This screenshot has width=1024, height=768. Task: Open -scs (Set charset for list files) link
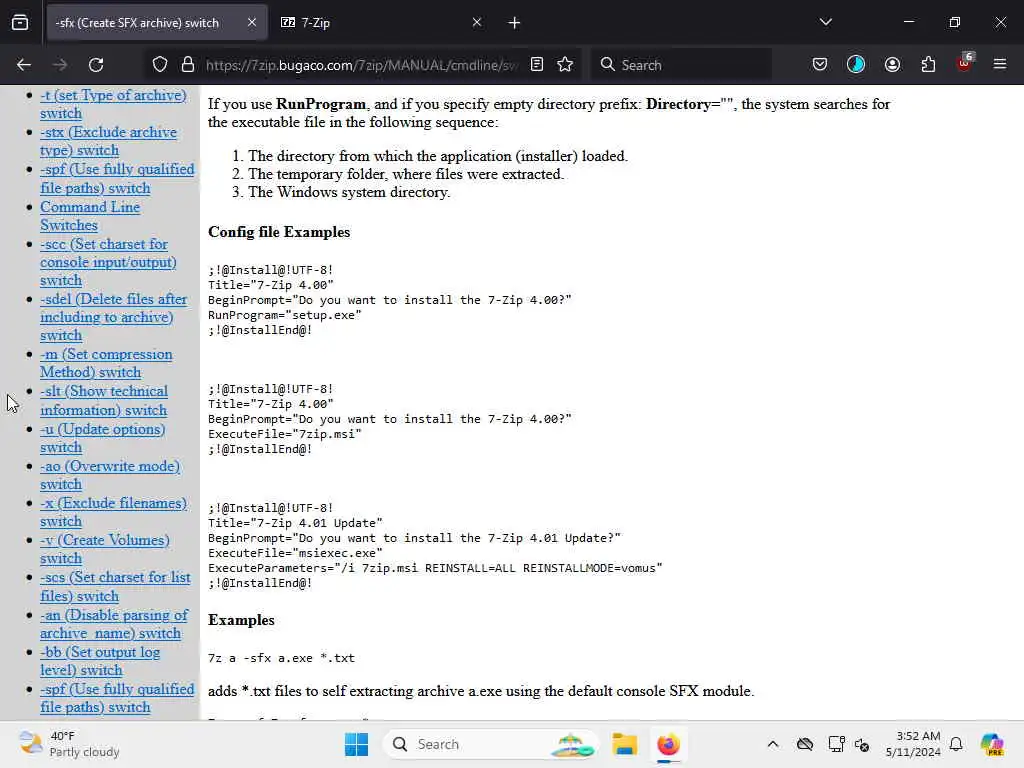point(116,586)
